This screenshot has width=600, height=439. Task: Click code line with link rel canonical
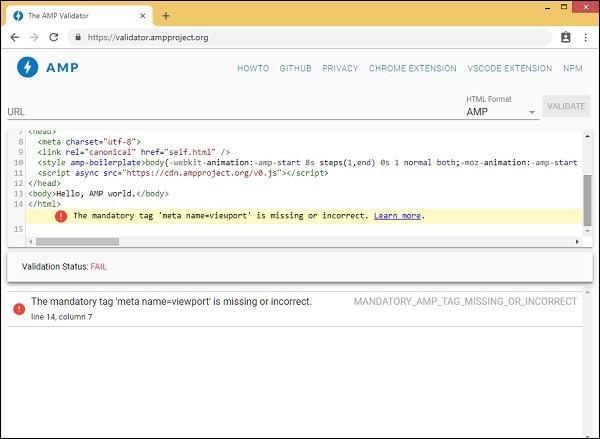point(134,152)
